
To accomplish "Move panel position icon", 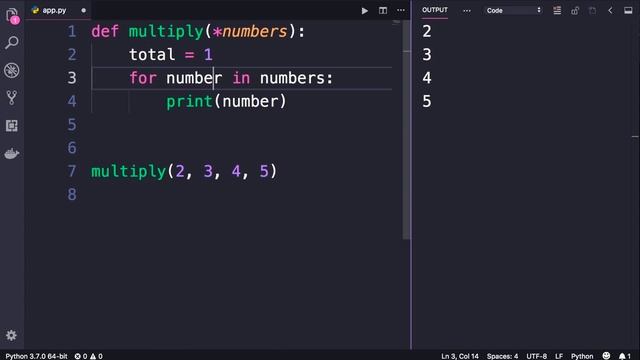I will pyautogui.click(x=628, y=11).
